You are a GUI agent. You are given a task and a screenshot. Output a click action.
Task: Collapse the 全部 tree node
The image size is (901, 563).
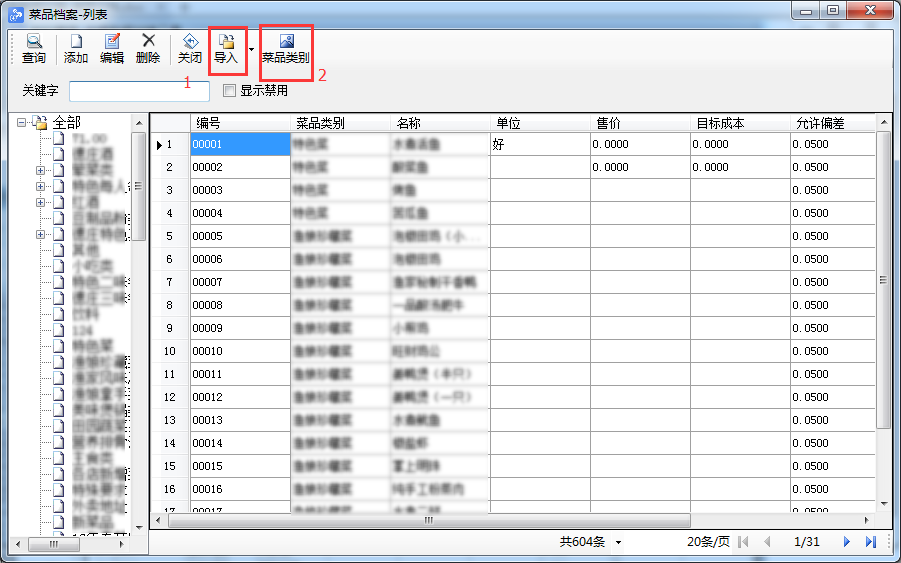[21, 122]
